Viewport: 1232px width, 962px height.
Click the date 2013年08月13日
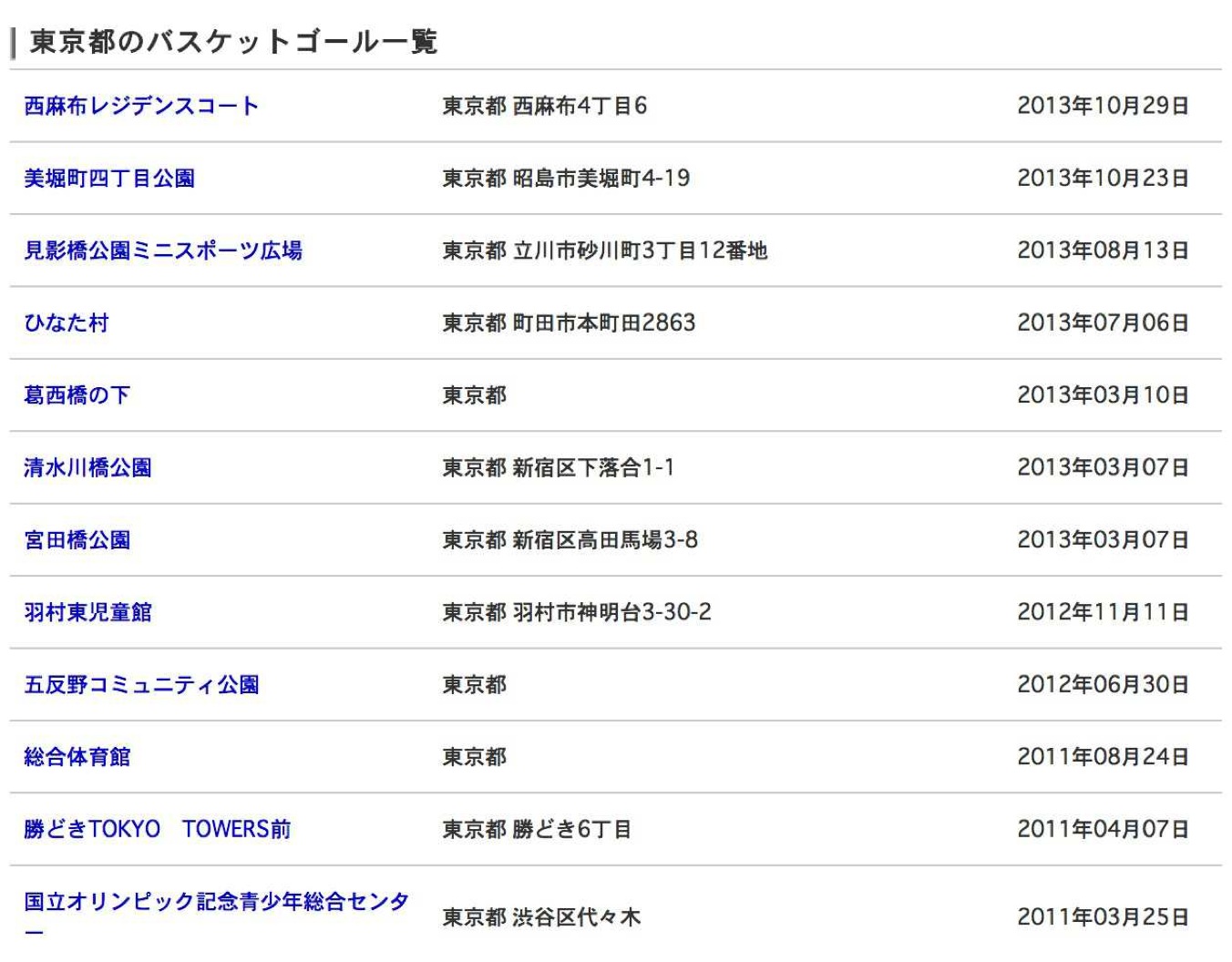click(1103, 251)
